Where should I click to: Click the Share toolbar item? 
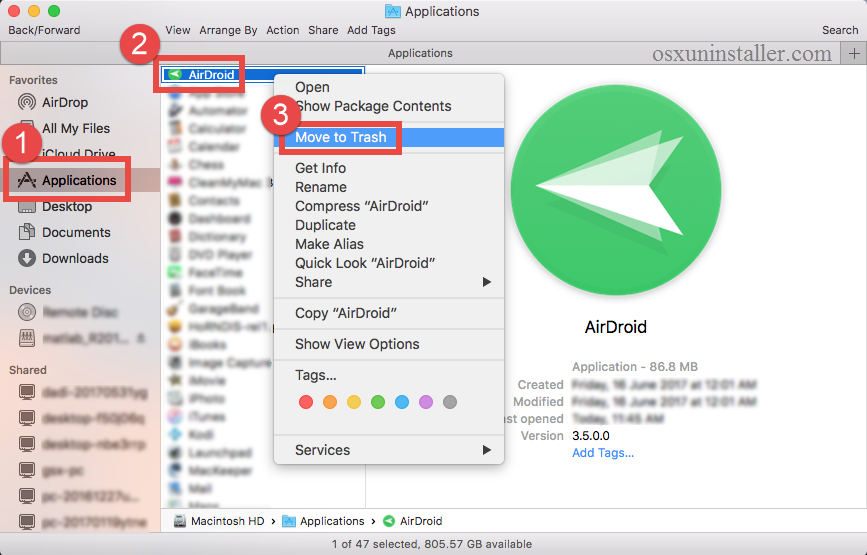(x=323, y=30)
